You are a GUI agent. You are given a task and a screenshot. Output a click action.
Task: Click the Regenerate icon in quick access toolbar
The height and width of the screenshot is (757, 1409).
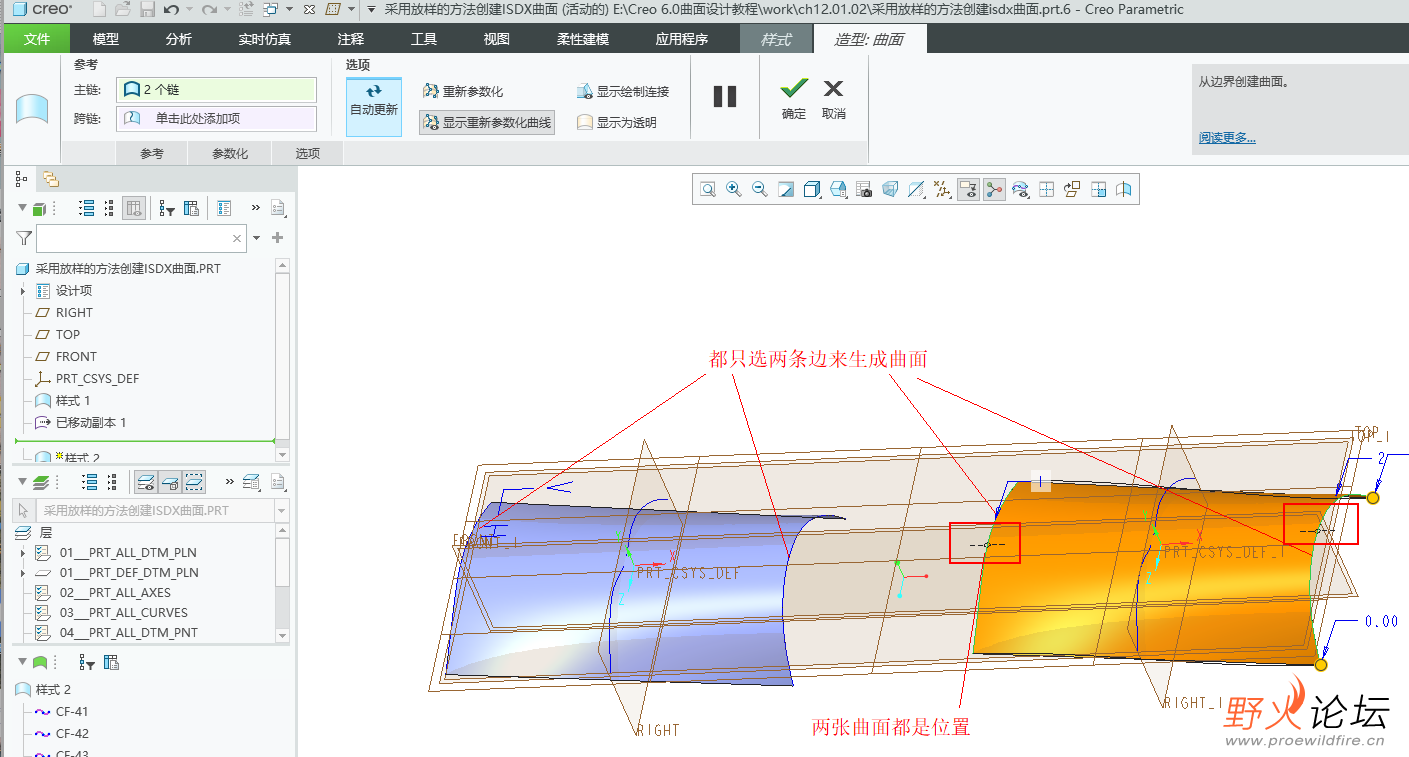pyautogui.click(x=246, y=10)
